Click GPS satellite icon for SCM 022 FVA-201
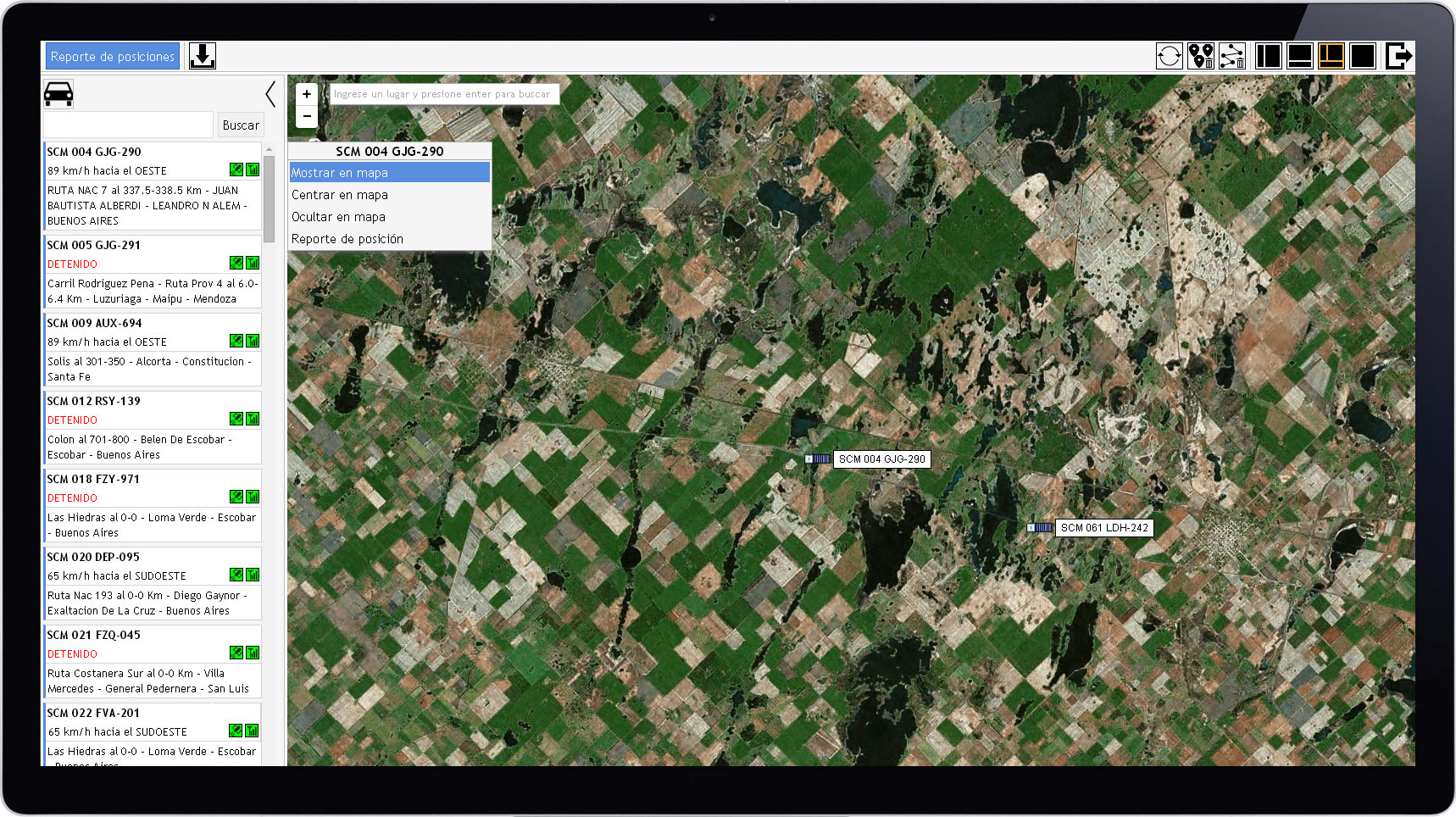This screenshot has height=817, width=1456. click(x=236, y=731)
